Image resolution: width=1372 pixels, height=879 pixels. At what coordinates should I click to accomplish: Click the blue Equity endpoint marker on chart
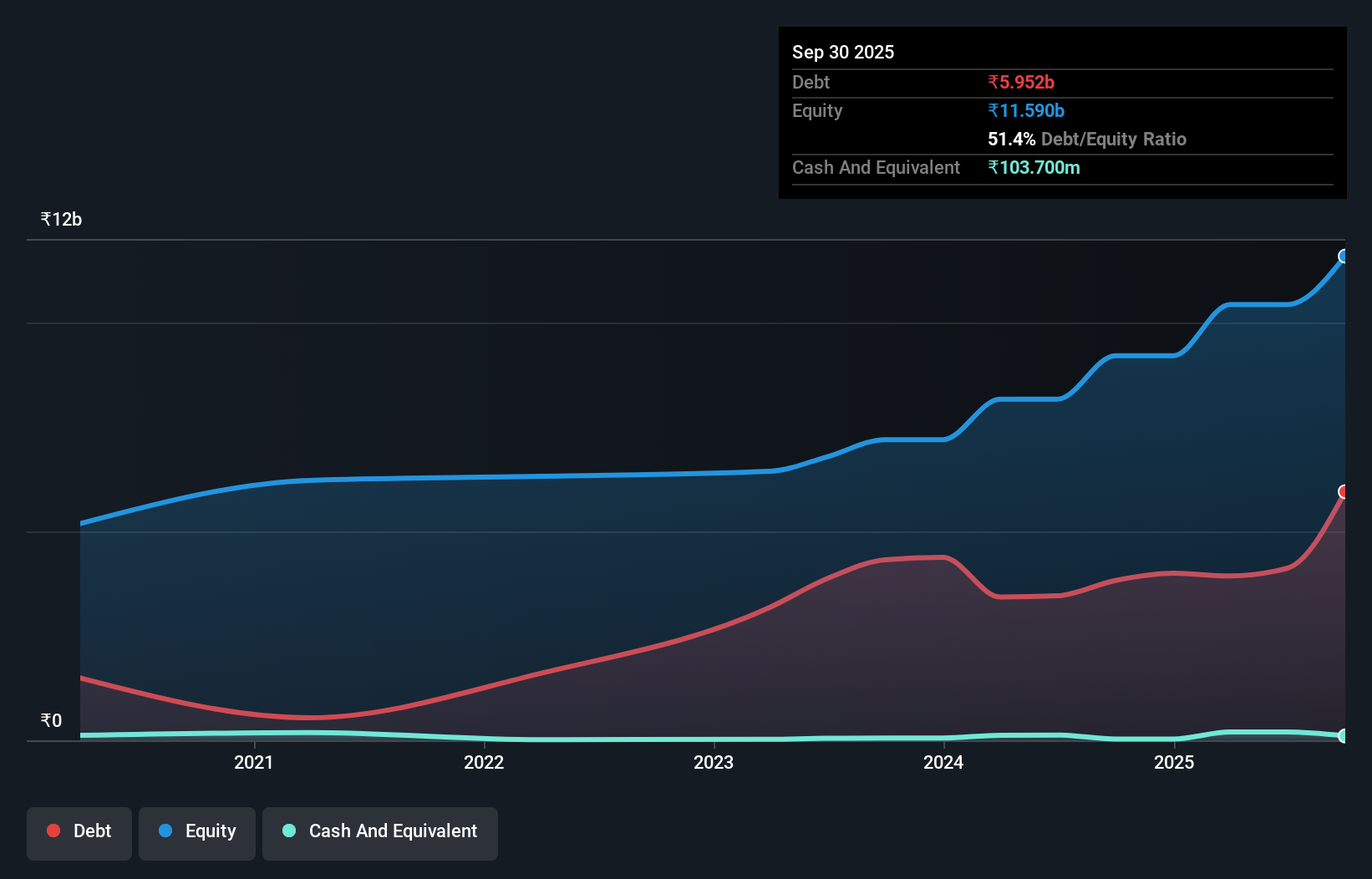click(x=1344, y=256)
